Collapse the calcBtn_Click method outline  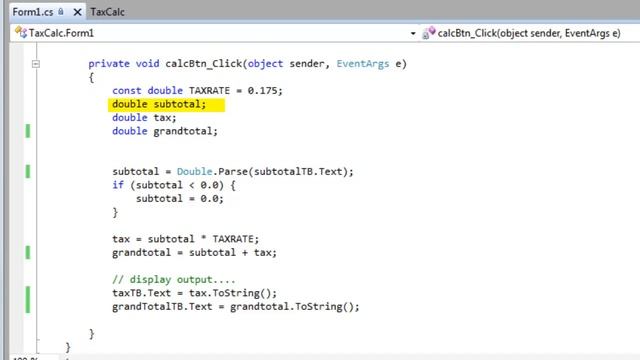(36, 64)
